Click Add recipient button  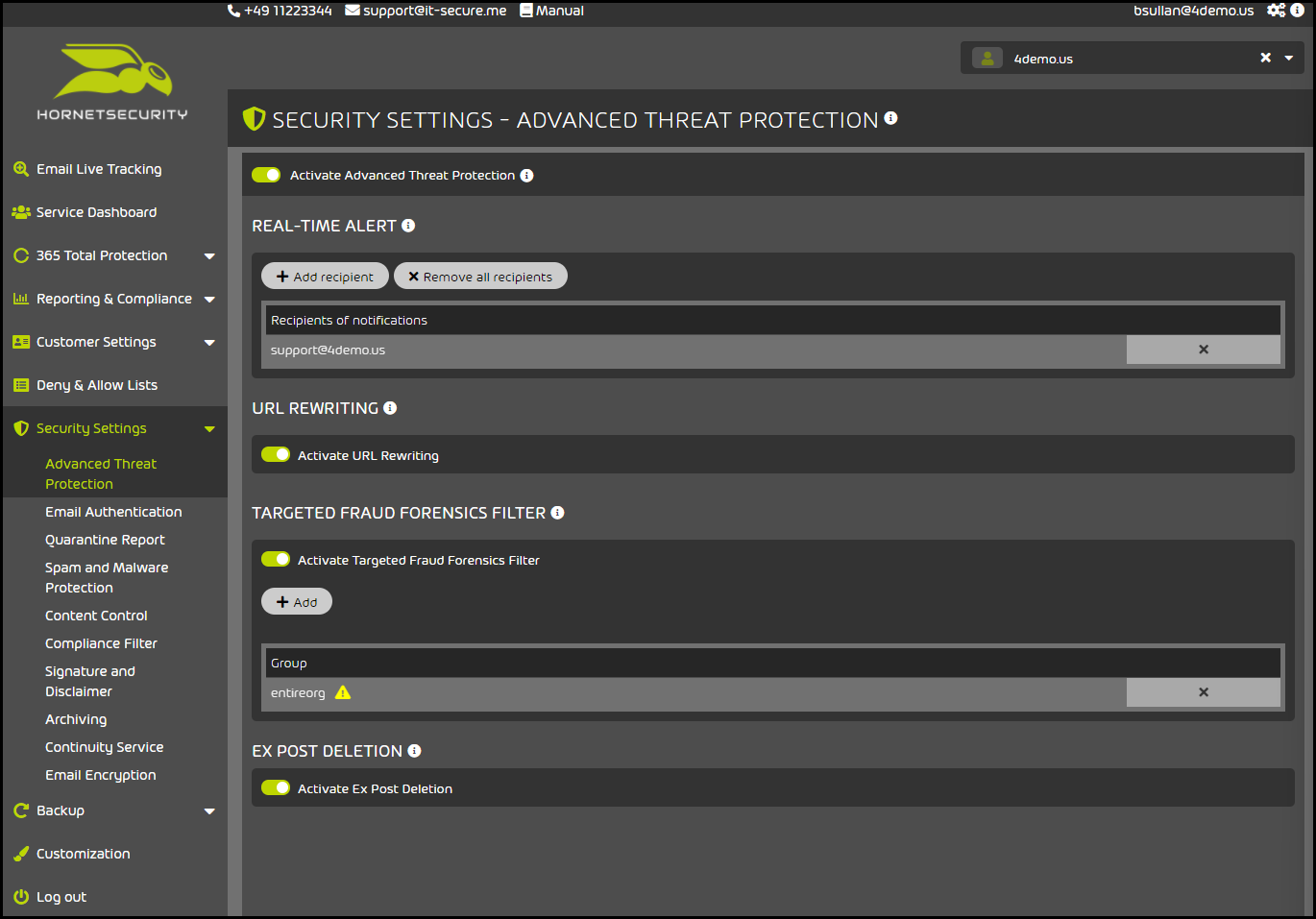pyautogui.click(x=325, y=276)
